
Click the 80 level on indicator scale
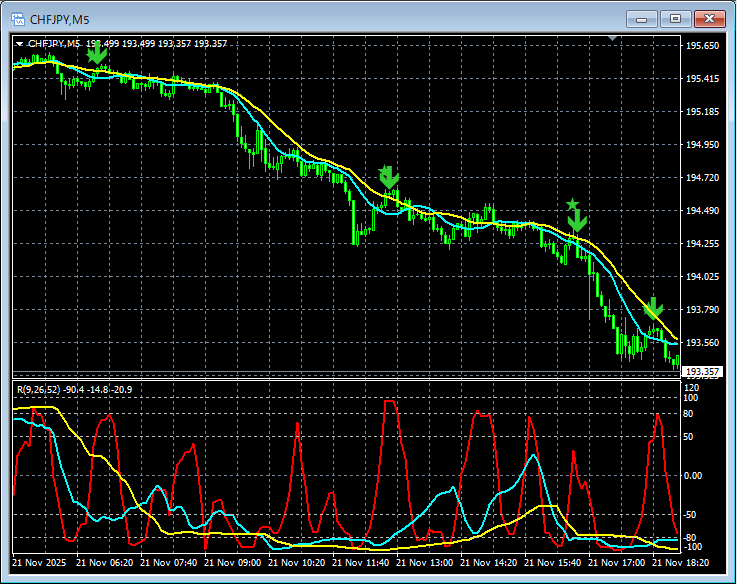pos(689,413)
